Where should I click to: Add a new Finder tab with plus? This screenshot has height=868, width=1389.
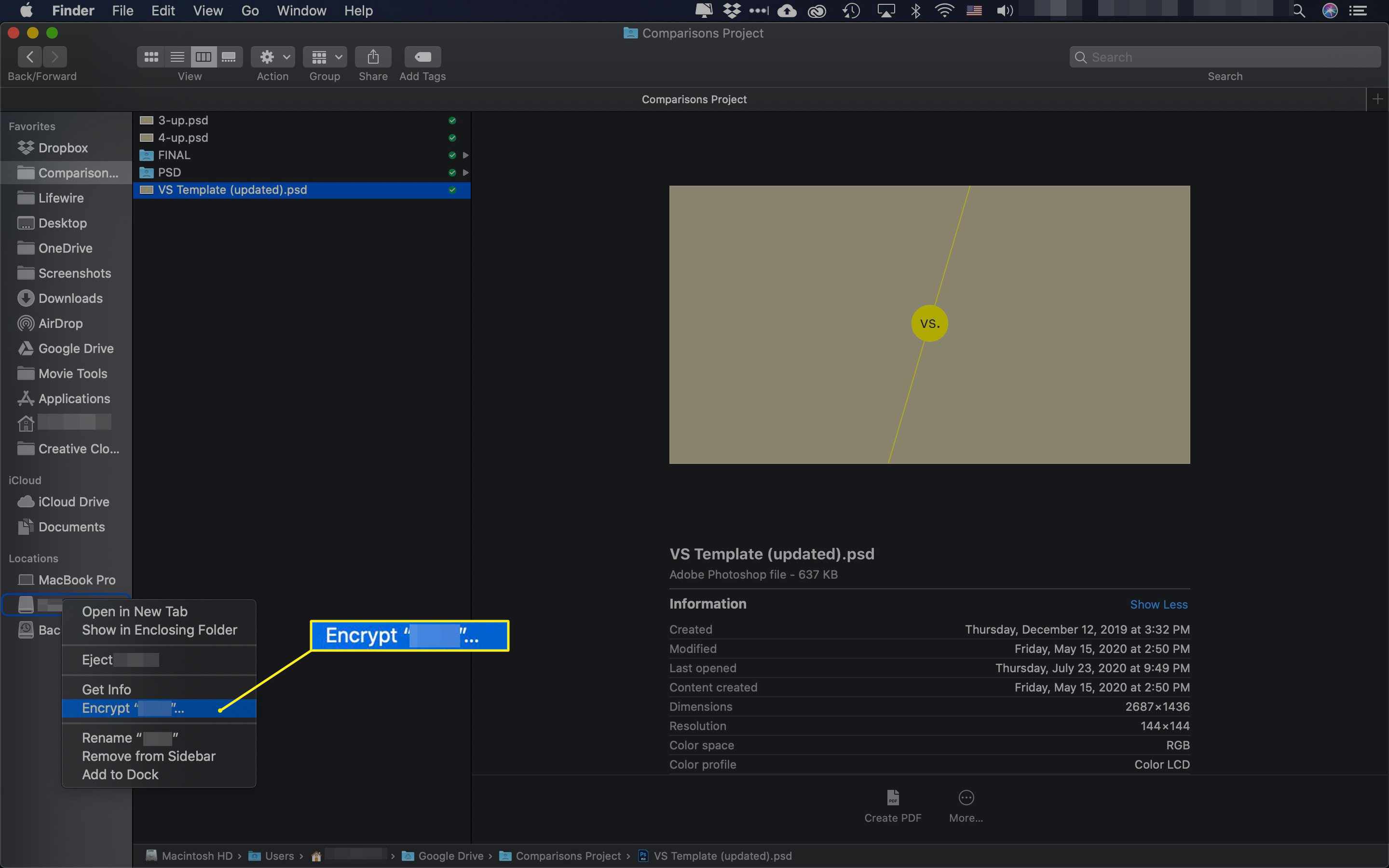pyautogui.click(x=1377, y=99)
